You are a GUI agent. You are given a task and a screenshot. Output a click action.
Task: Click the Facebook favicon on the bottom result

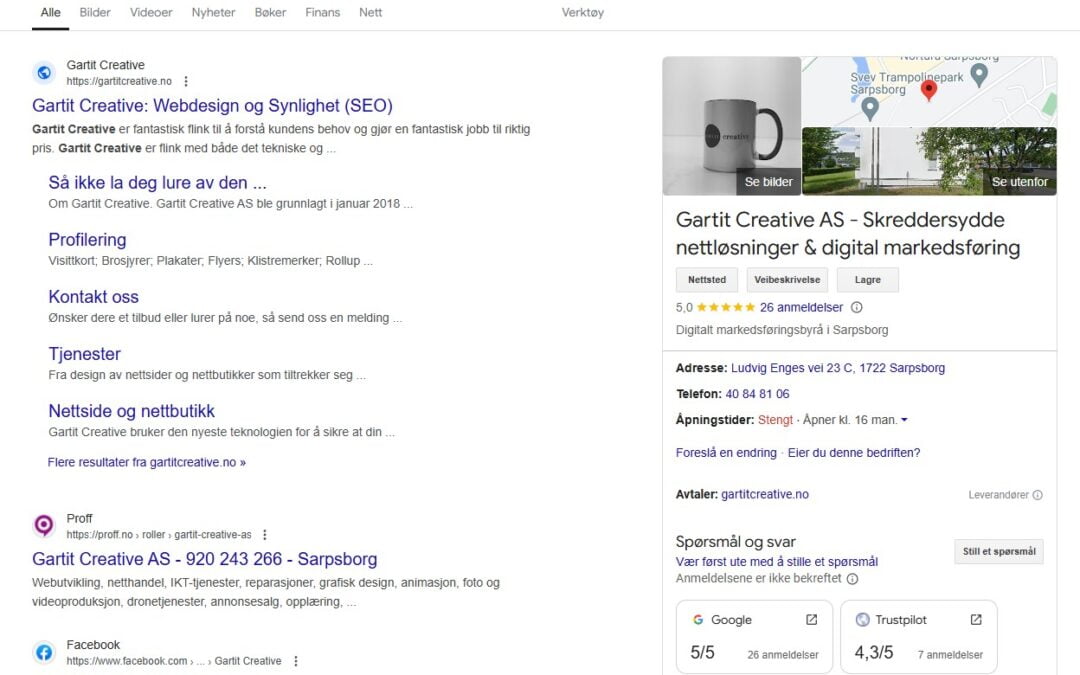(43, 651)
